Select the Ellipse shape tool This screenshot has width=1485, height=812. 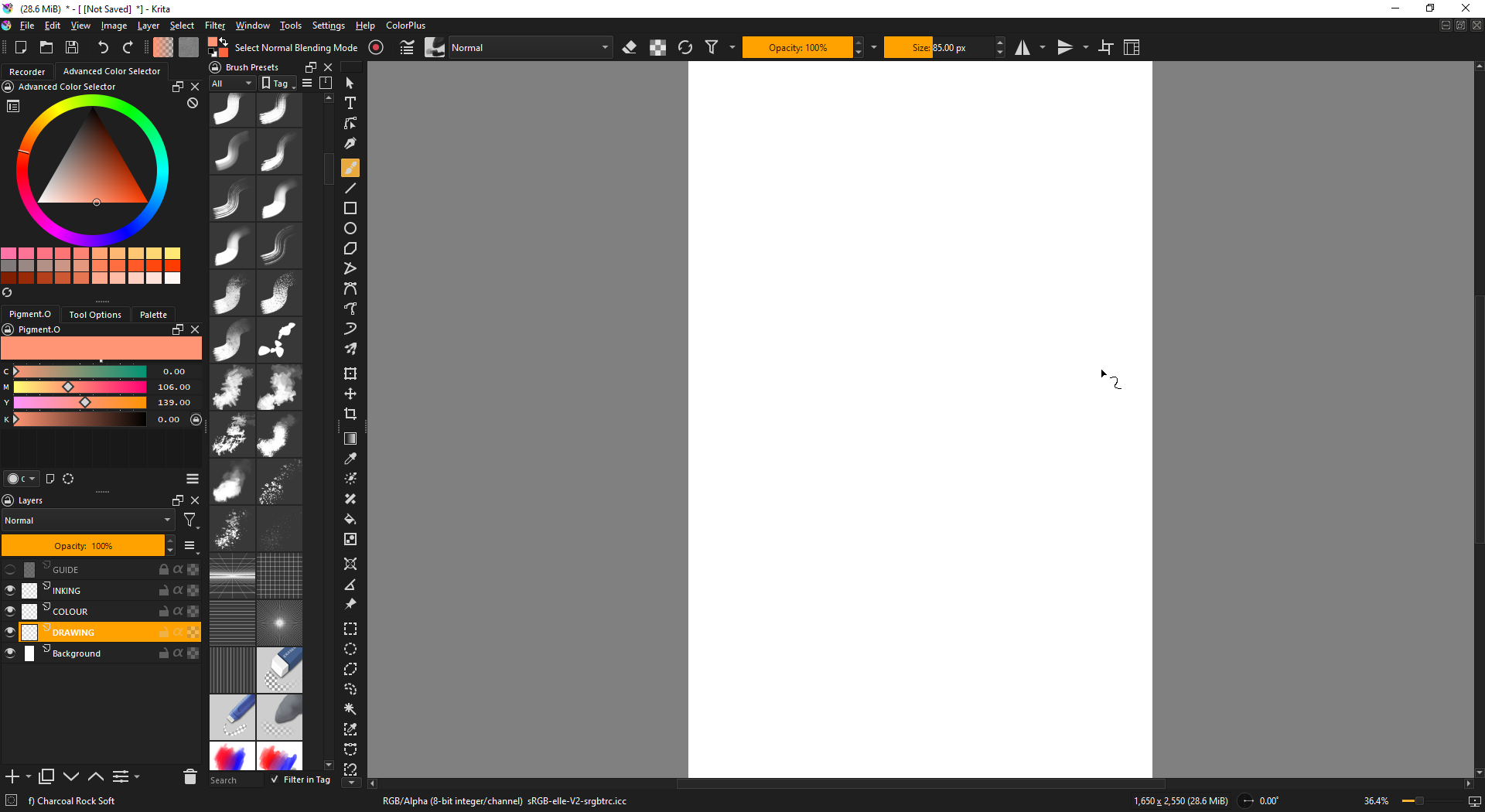(350, 228)
